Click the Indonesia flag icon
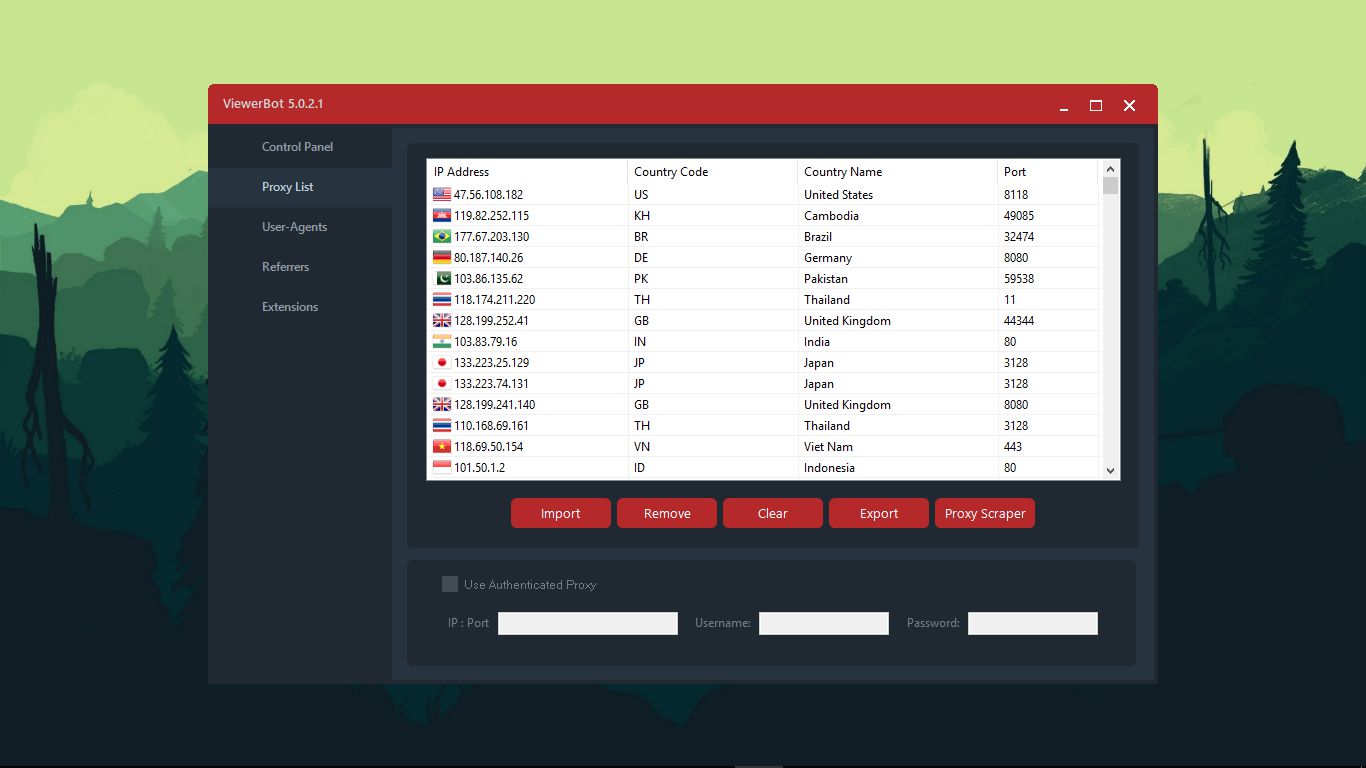Viewport: 1366px width, 768px height. tap(441, 468)
